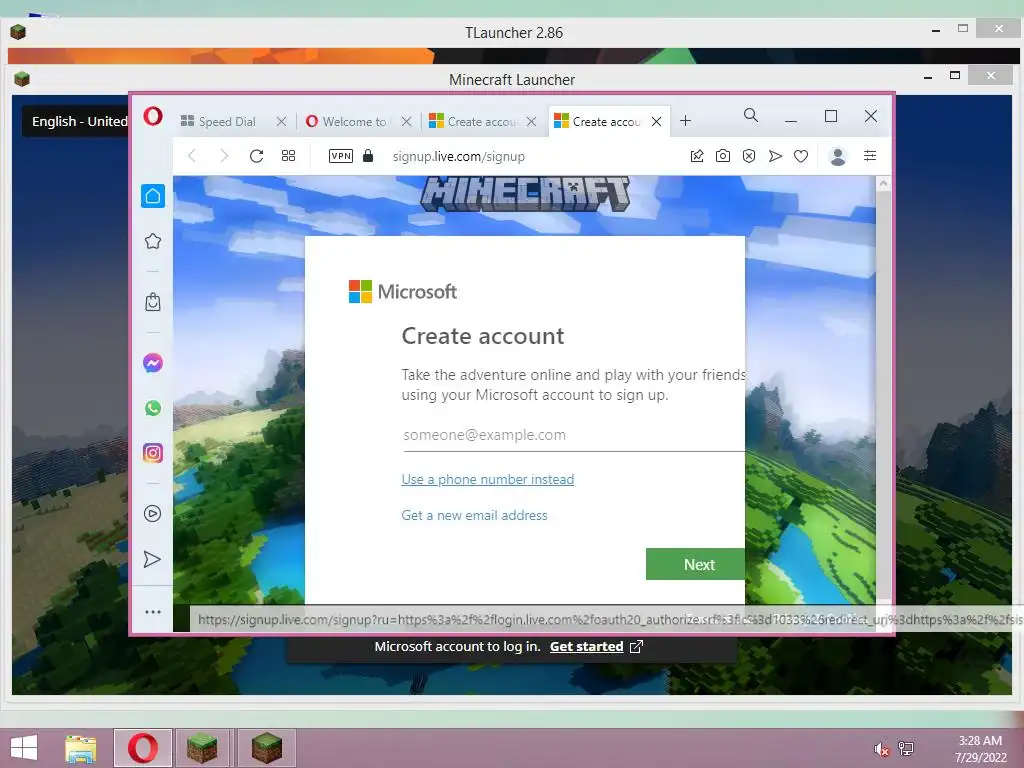Take a snapshot with camera icon

coord(723,156)
